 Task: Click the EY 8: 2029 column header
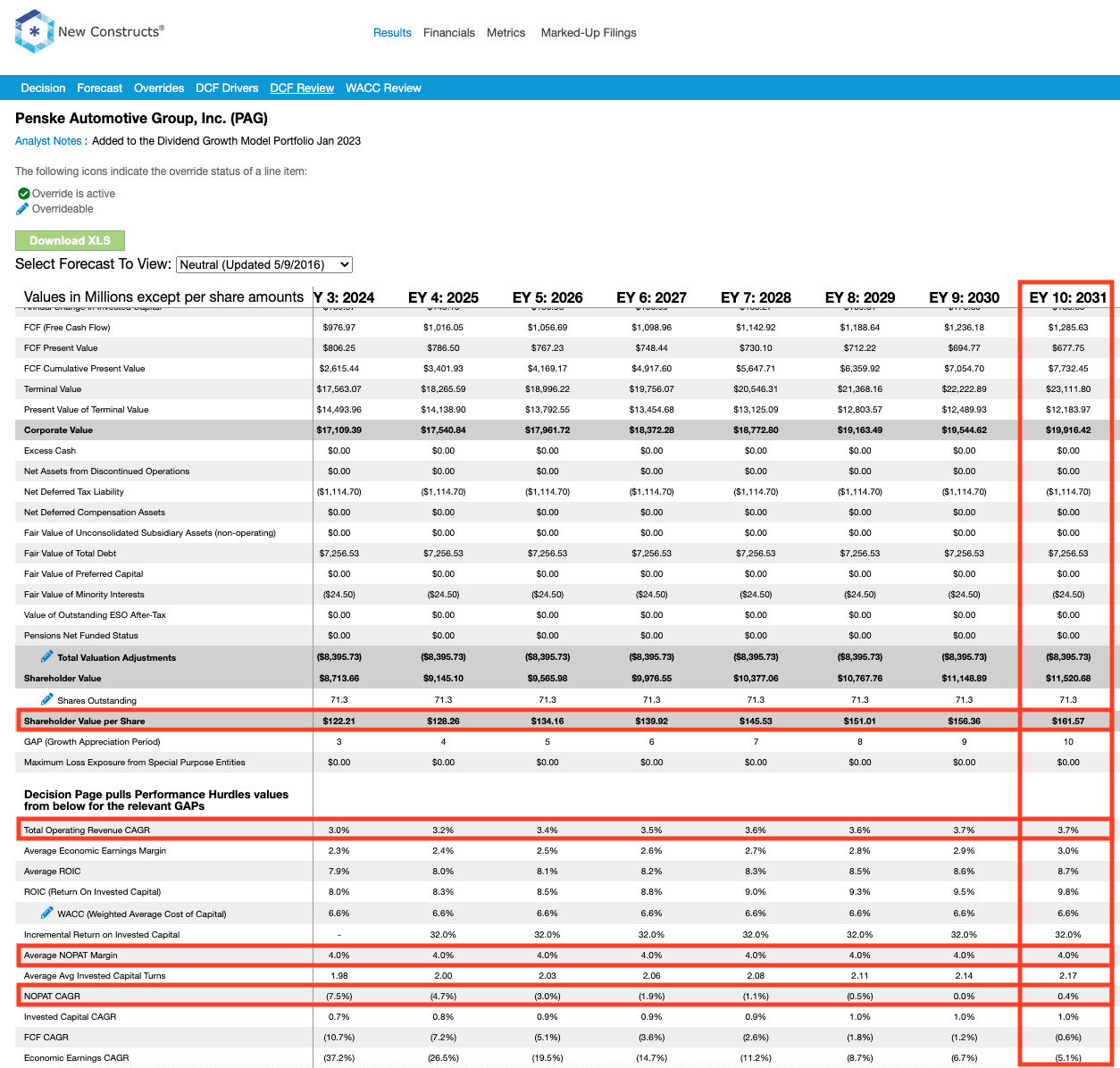(x=860, y=297)
